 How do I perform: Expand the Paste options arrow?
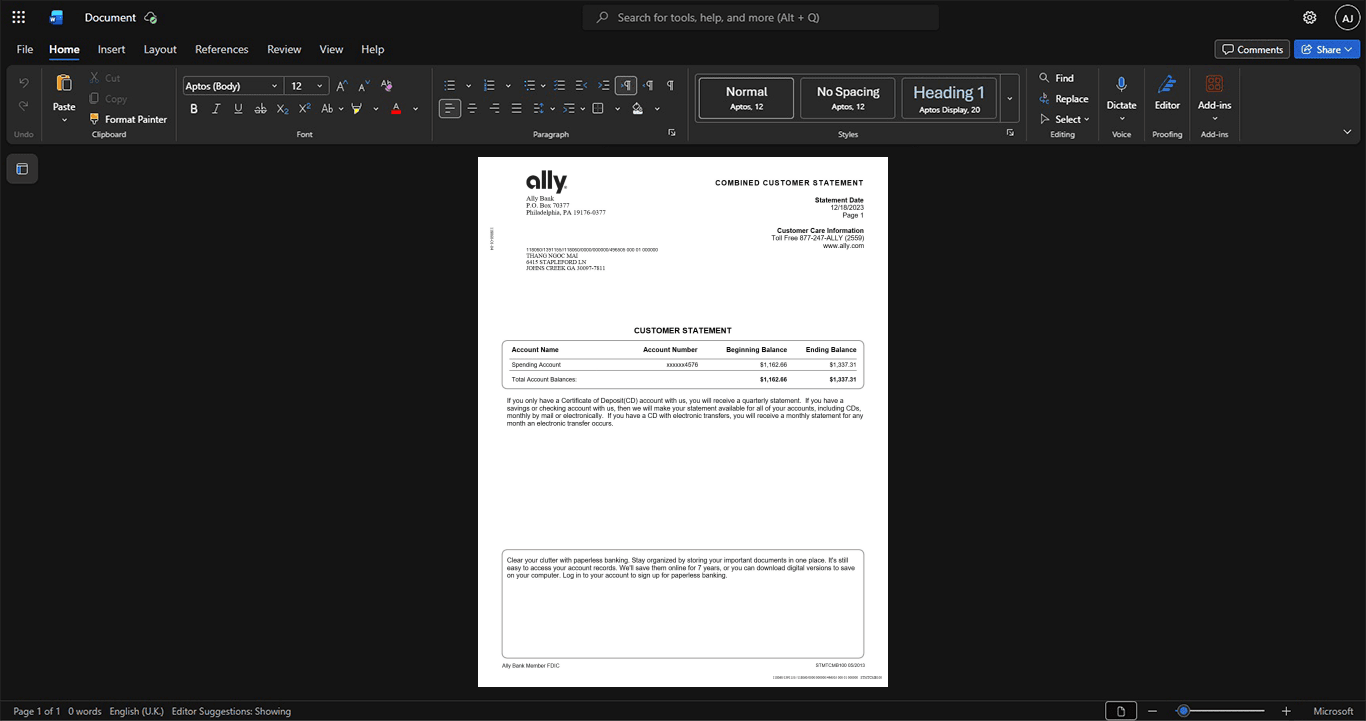click(64, 120)
